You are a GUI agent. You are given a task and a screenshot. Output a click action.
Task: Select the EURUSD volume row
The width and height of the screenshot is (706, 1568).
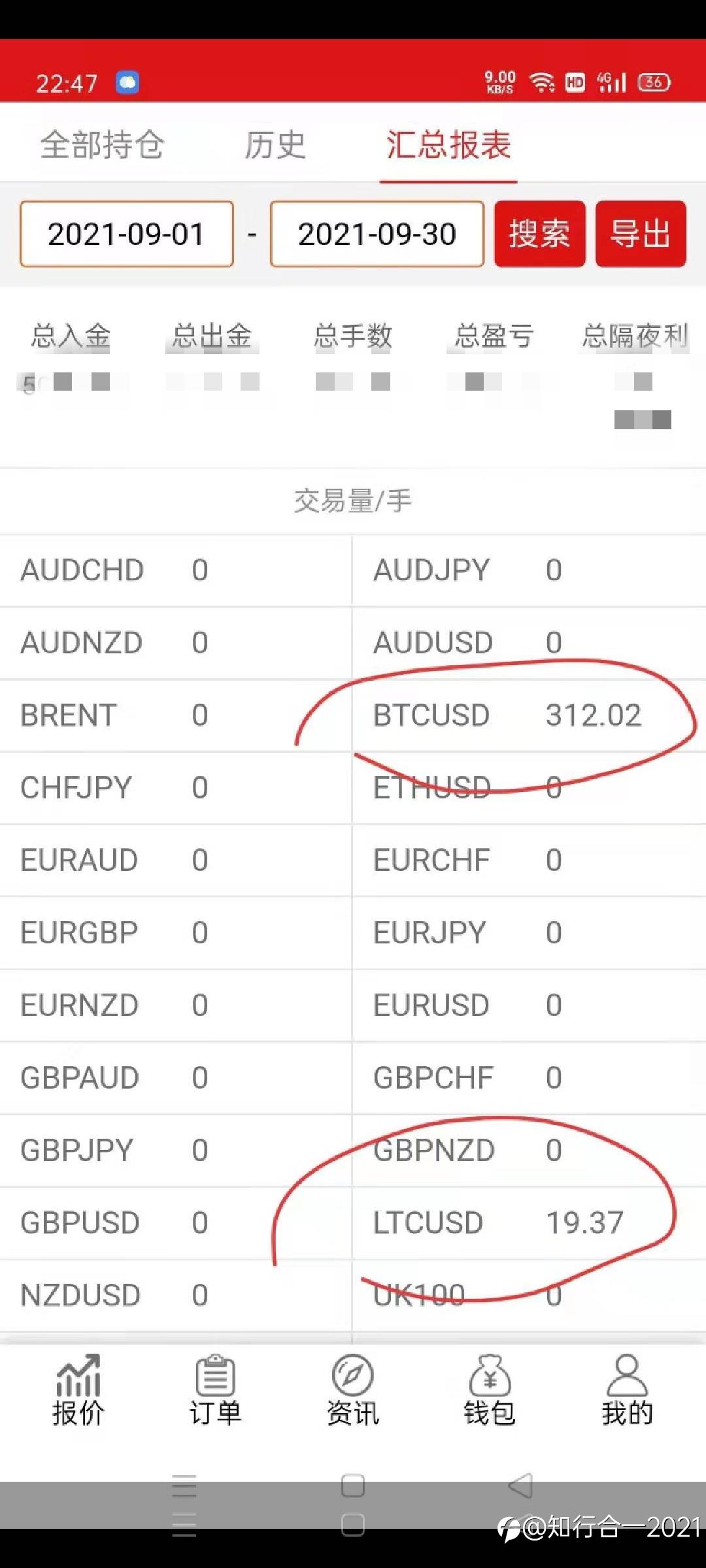coord(529,1005)
